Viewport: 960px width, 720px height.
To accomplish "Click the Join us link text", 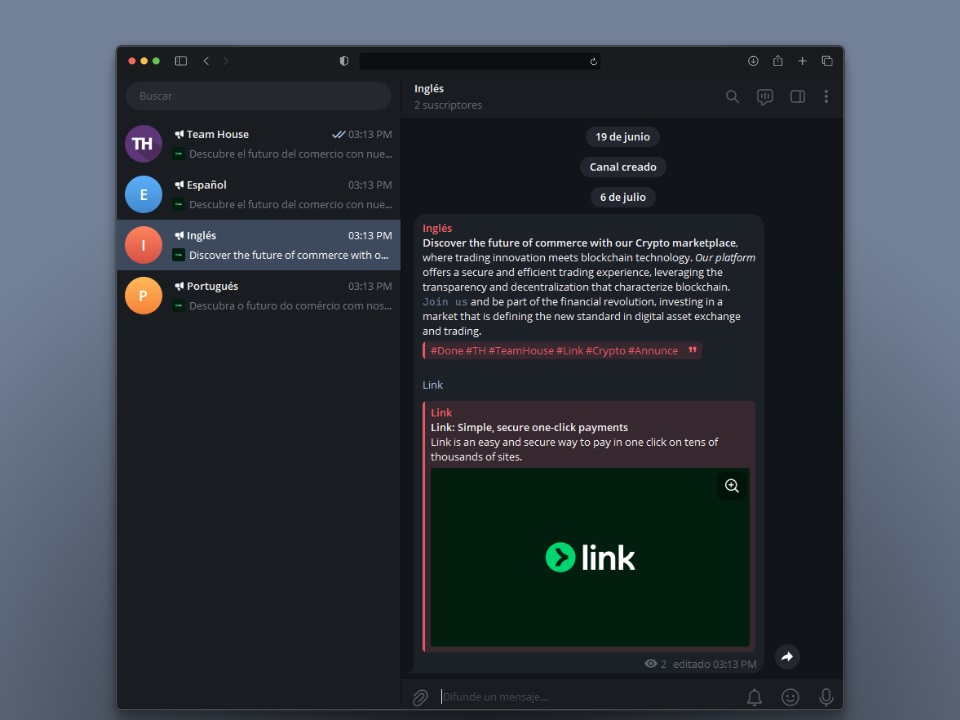I will [445, 302].
